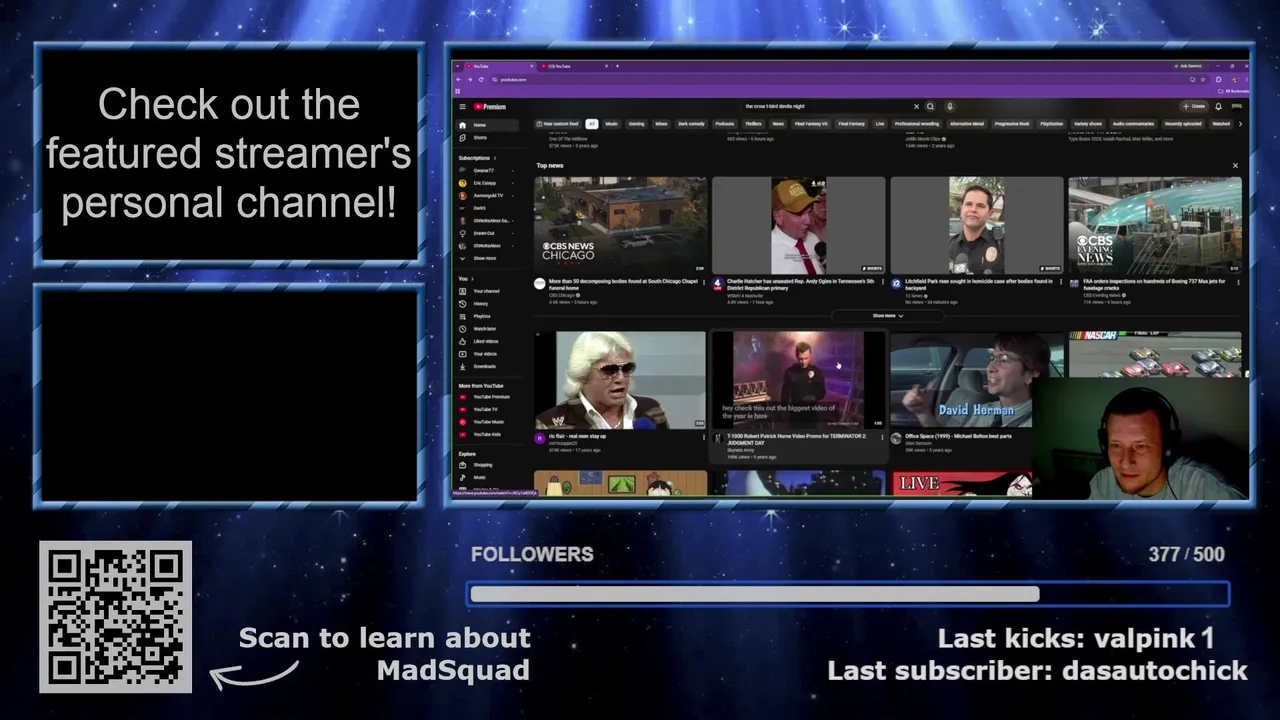
Task: Open Your channel in the sidebar
Action: click(x=487, y=291)
